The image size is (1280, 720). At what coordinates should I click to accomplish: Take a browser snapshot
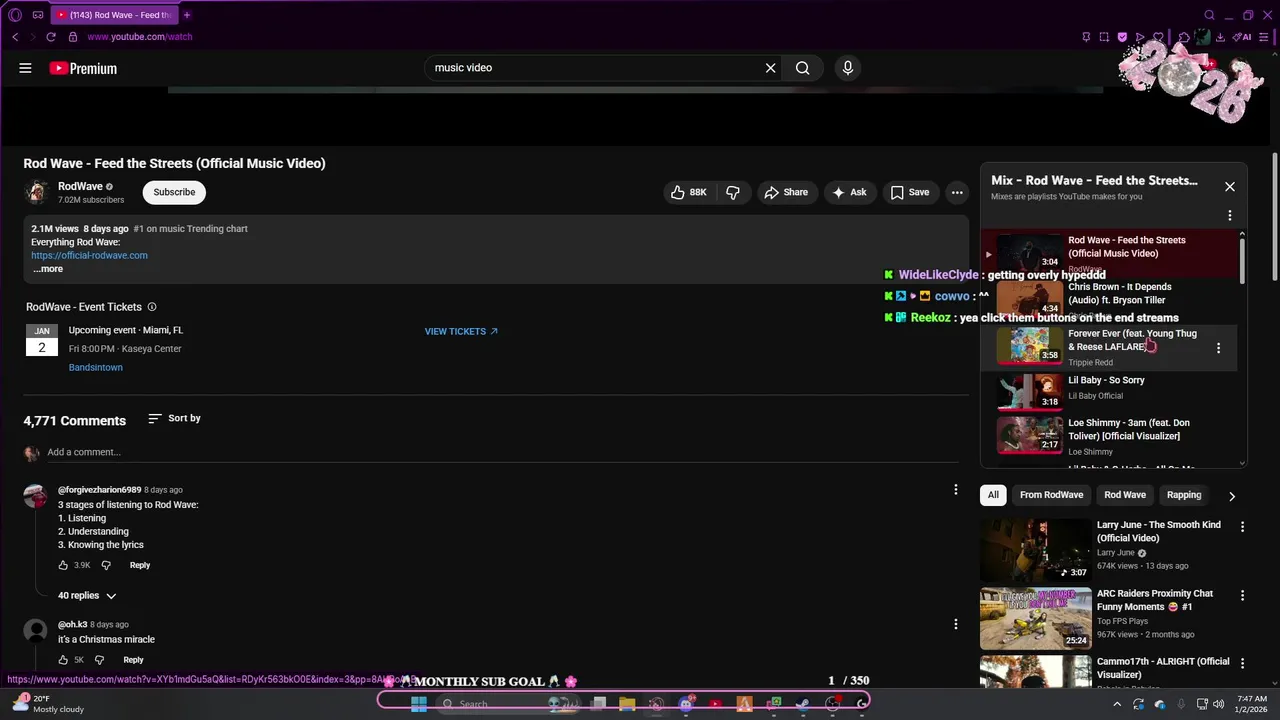[1104, 37]
